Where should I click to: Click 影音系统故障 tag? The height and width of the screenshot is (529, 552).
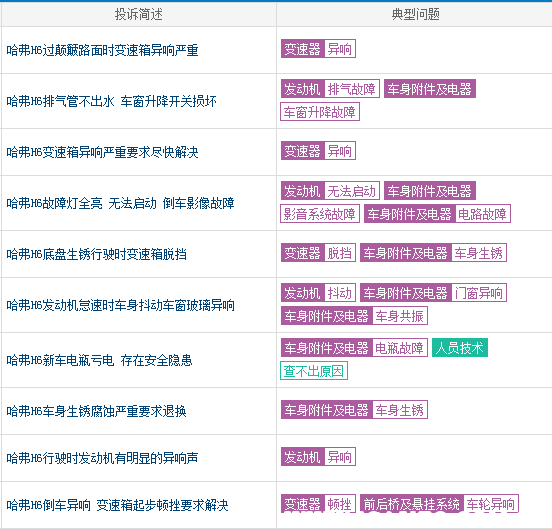320,214
